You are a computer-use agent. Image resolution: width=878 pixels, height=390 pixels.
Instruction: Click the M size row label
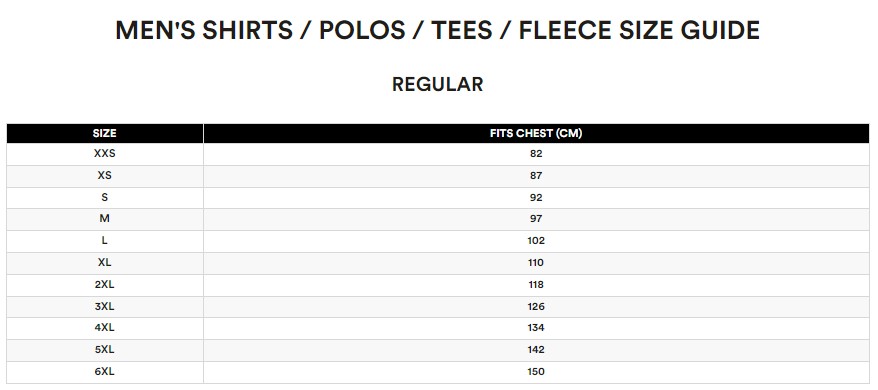(x=105, y=219)
